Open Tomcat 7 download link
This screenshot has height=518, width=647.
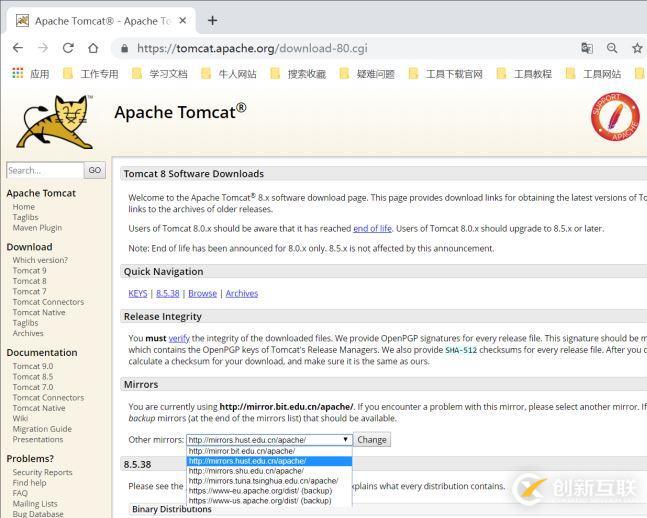click(x=29, y=291)
